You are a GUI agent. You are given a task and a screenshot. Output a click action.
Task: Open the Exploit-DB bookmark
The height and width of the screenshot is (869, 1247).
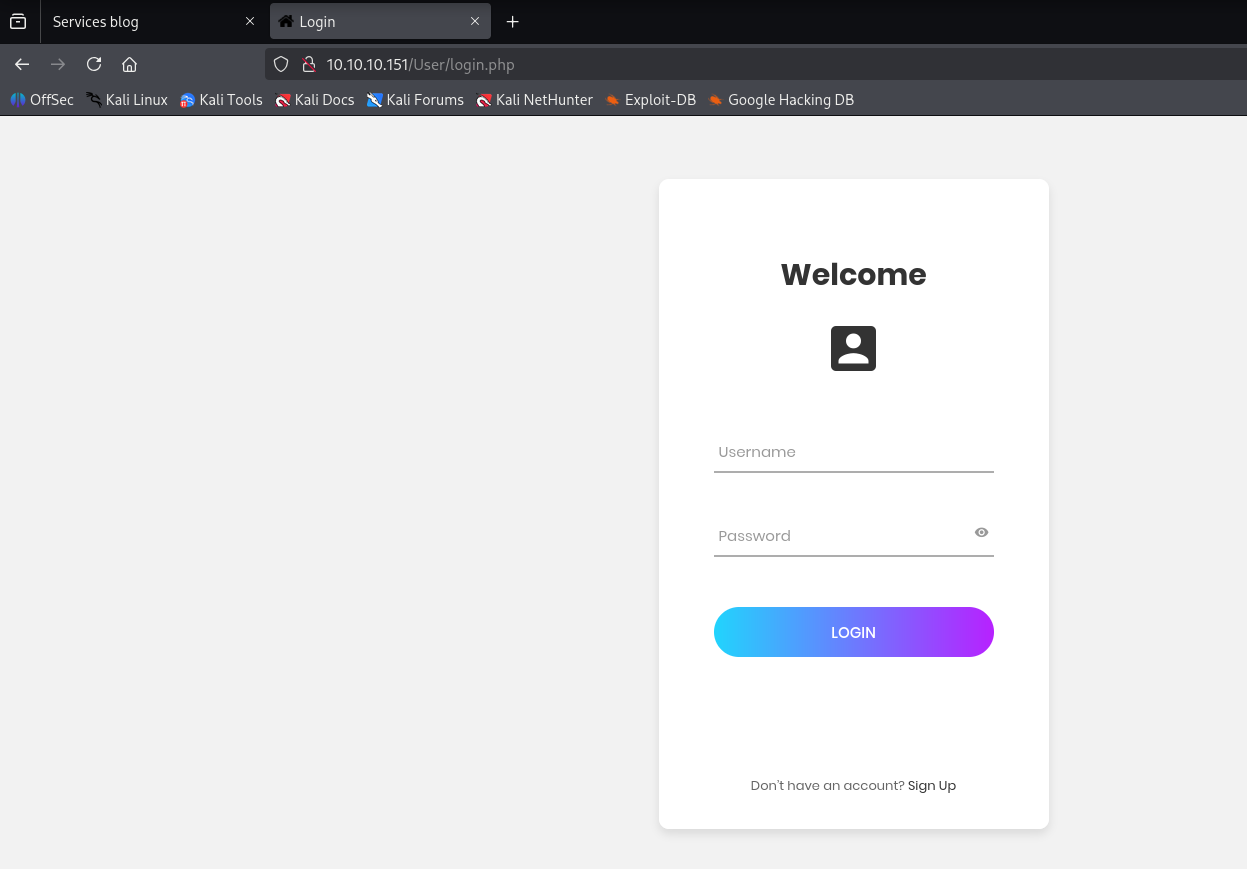coord(650,100)
